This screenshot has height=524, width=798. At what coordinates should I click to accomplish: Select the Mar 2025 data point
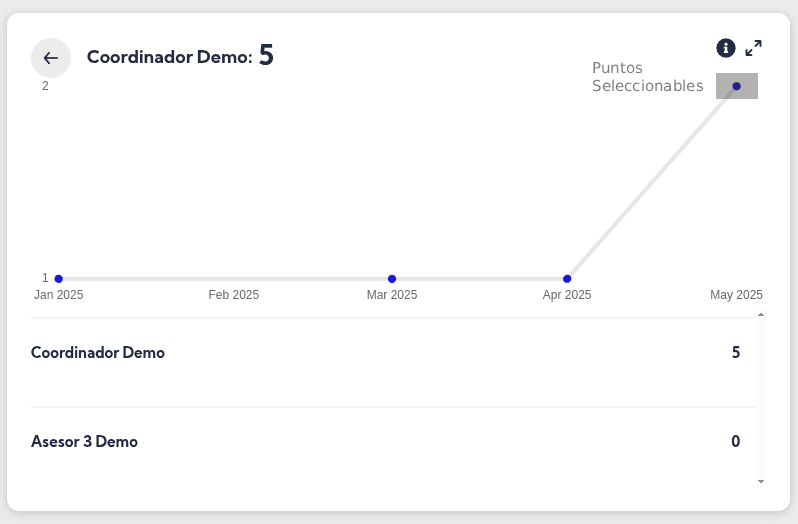[392, 279]
